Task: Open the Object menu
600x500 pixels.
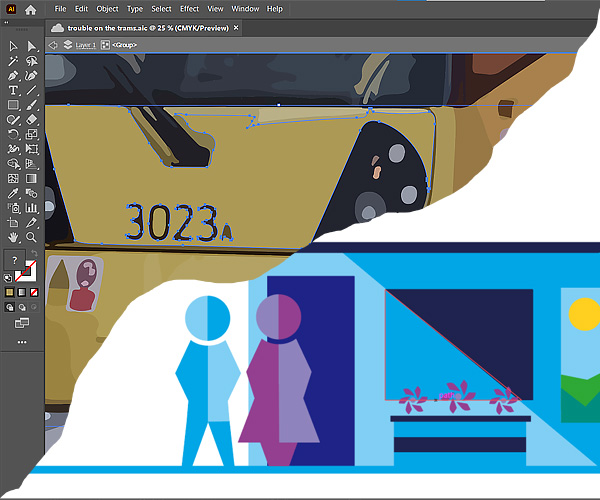Action: click(x=107, y=9)
